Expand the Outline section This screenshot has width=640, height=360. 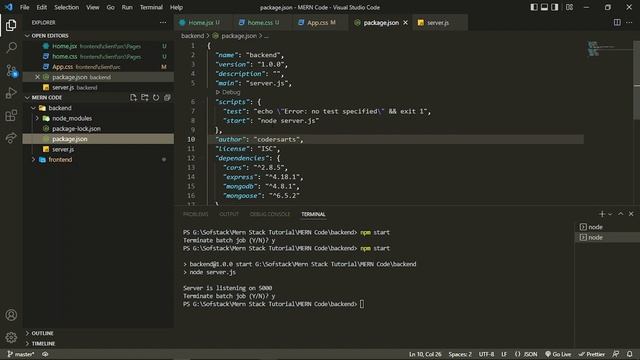click(x=27, y=333)
